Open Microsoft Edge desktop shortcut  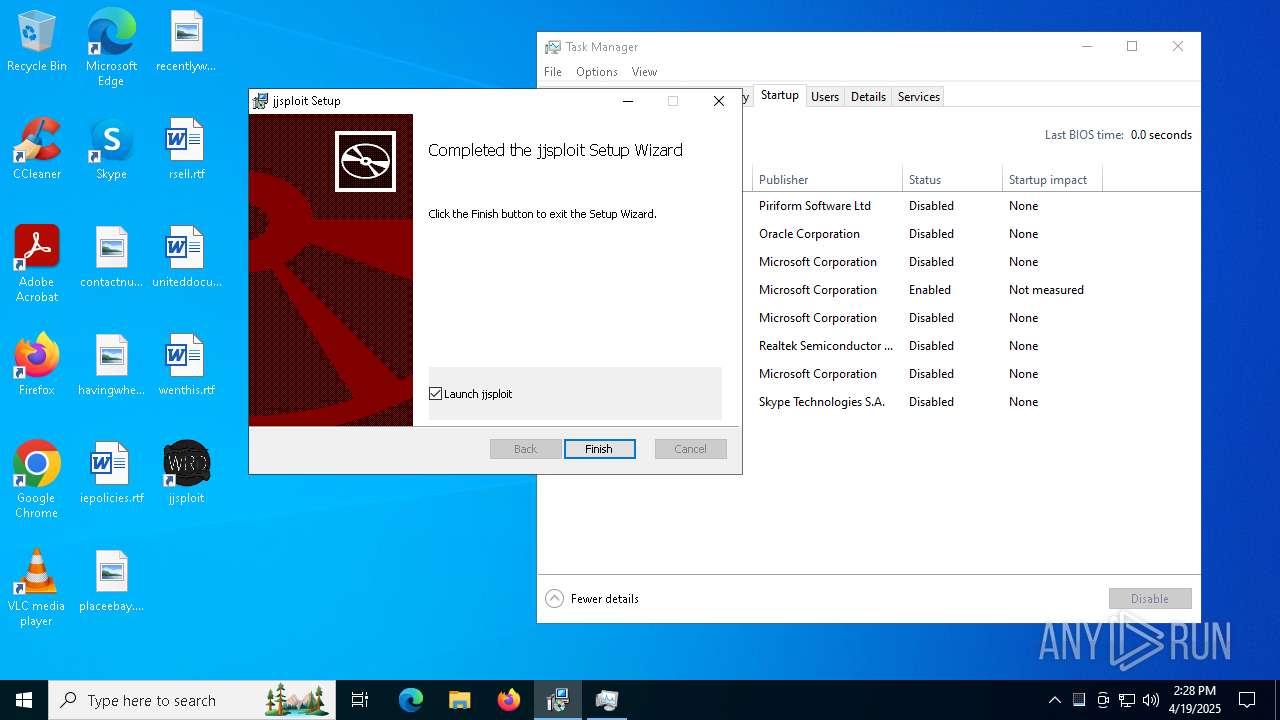(111, 48)
